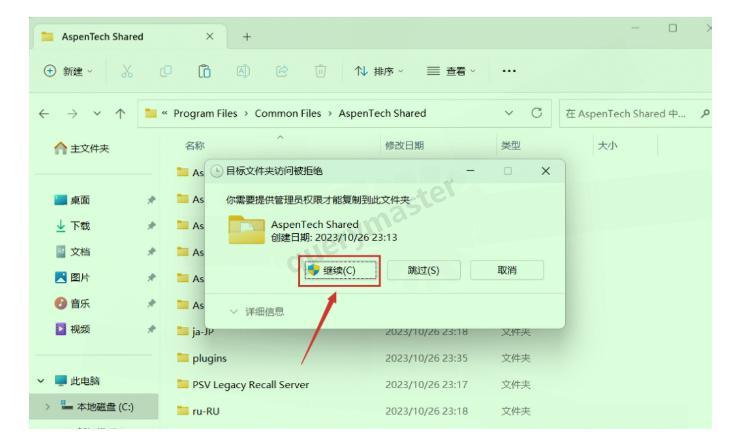Open the 查看 view dropdown
This screenshot has width=742, height=447.
[451, 71]
